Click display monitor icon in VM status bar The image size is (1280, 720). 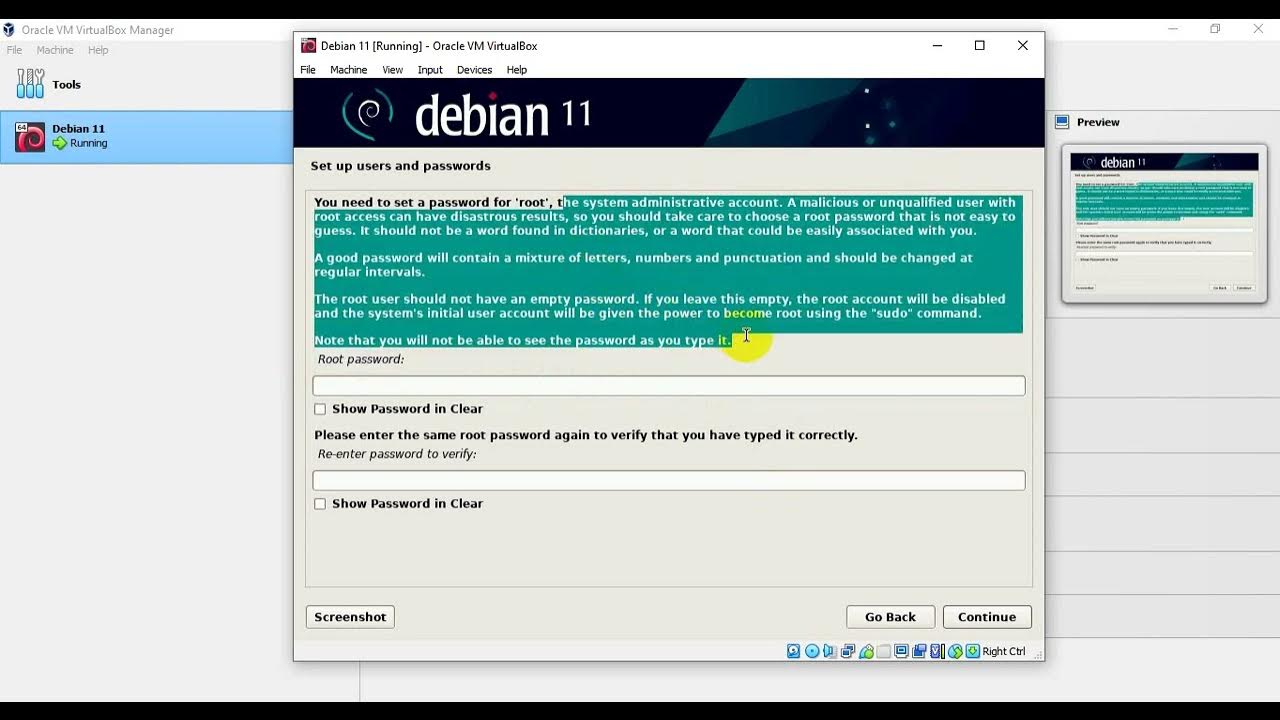click(901, 651)
